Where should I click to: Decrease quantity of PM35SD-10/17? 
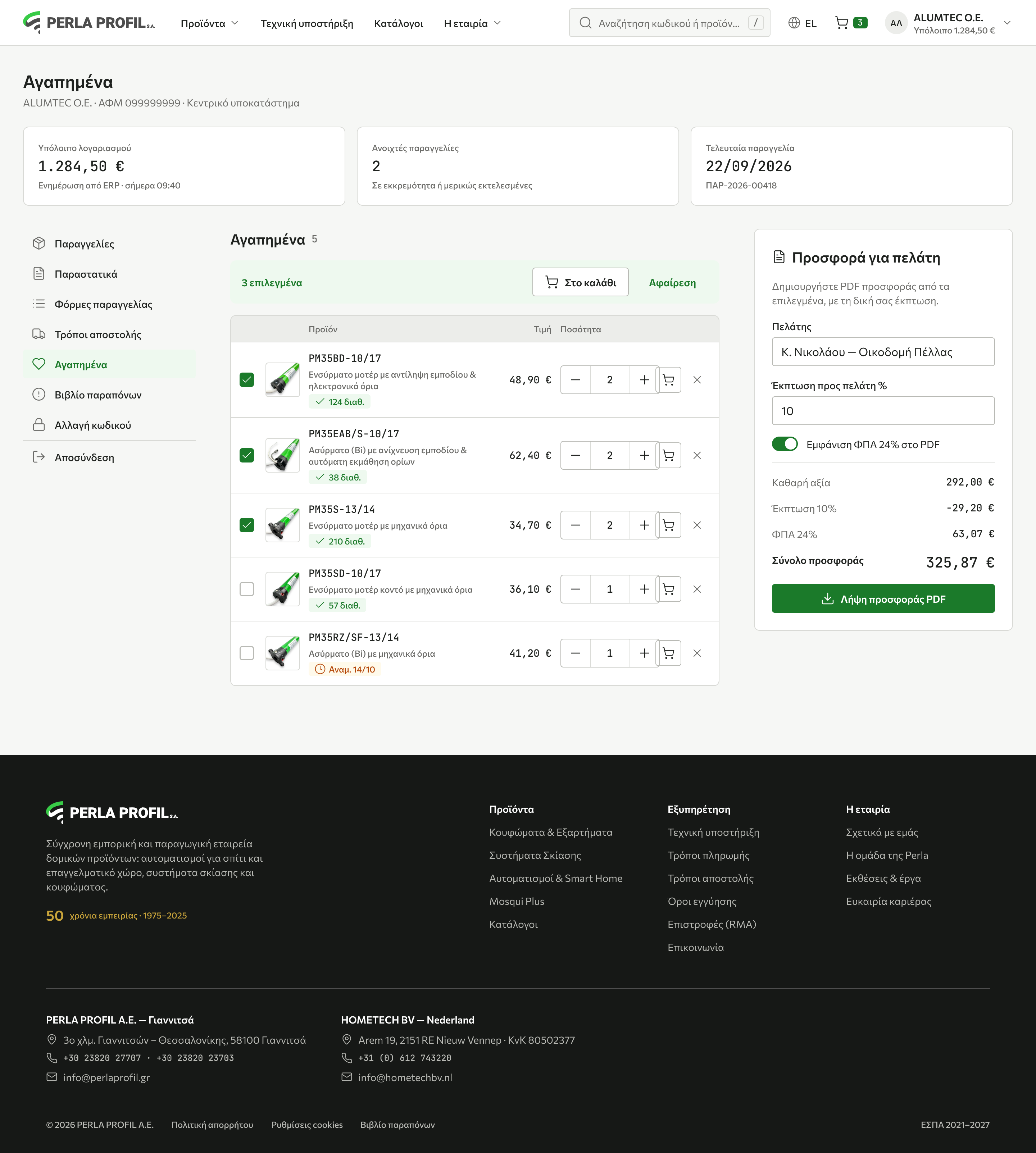[576, 589]
